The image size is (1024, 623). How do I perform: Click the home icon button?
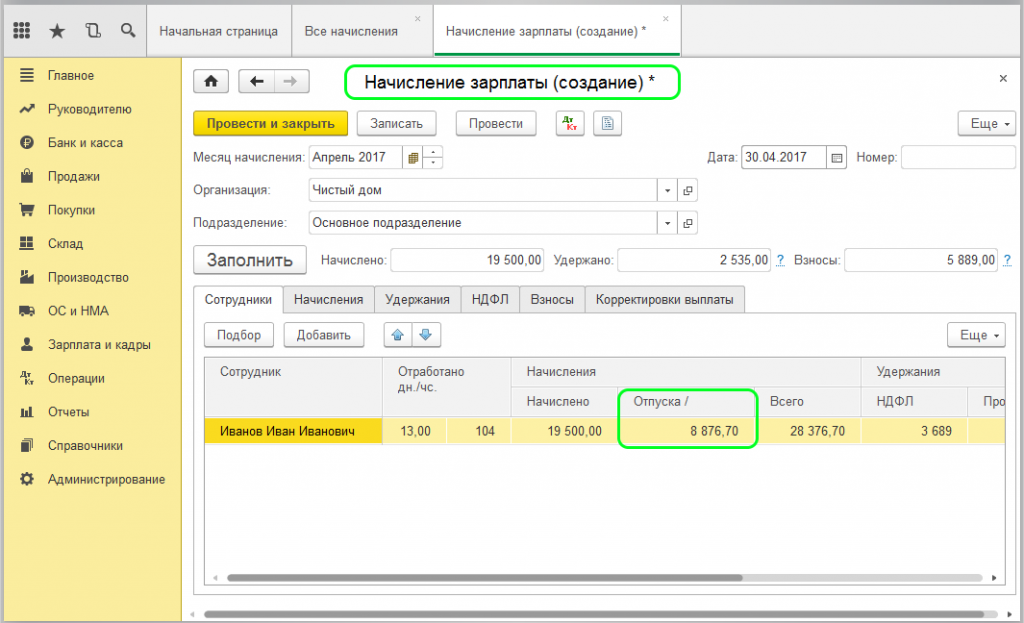[211, 82]
